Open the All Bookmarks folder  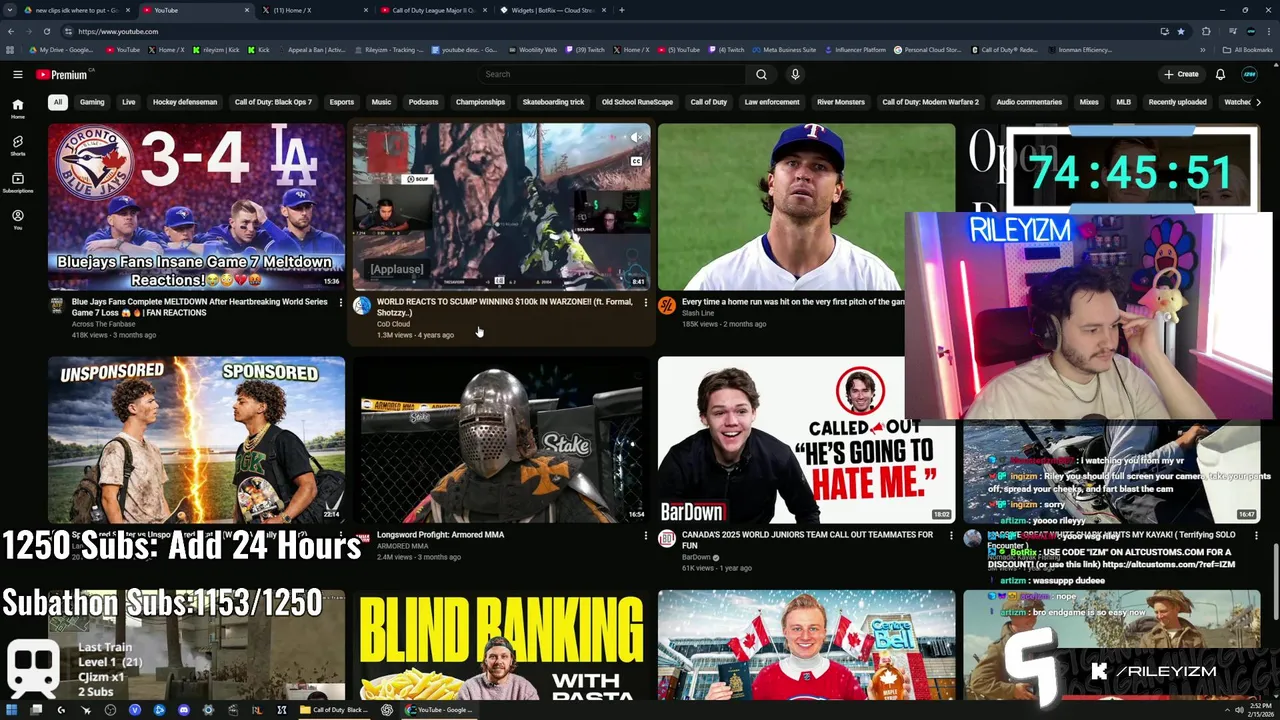click(1247, 49)
